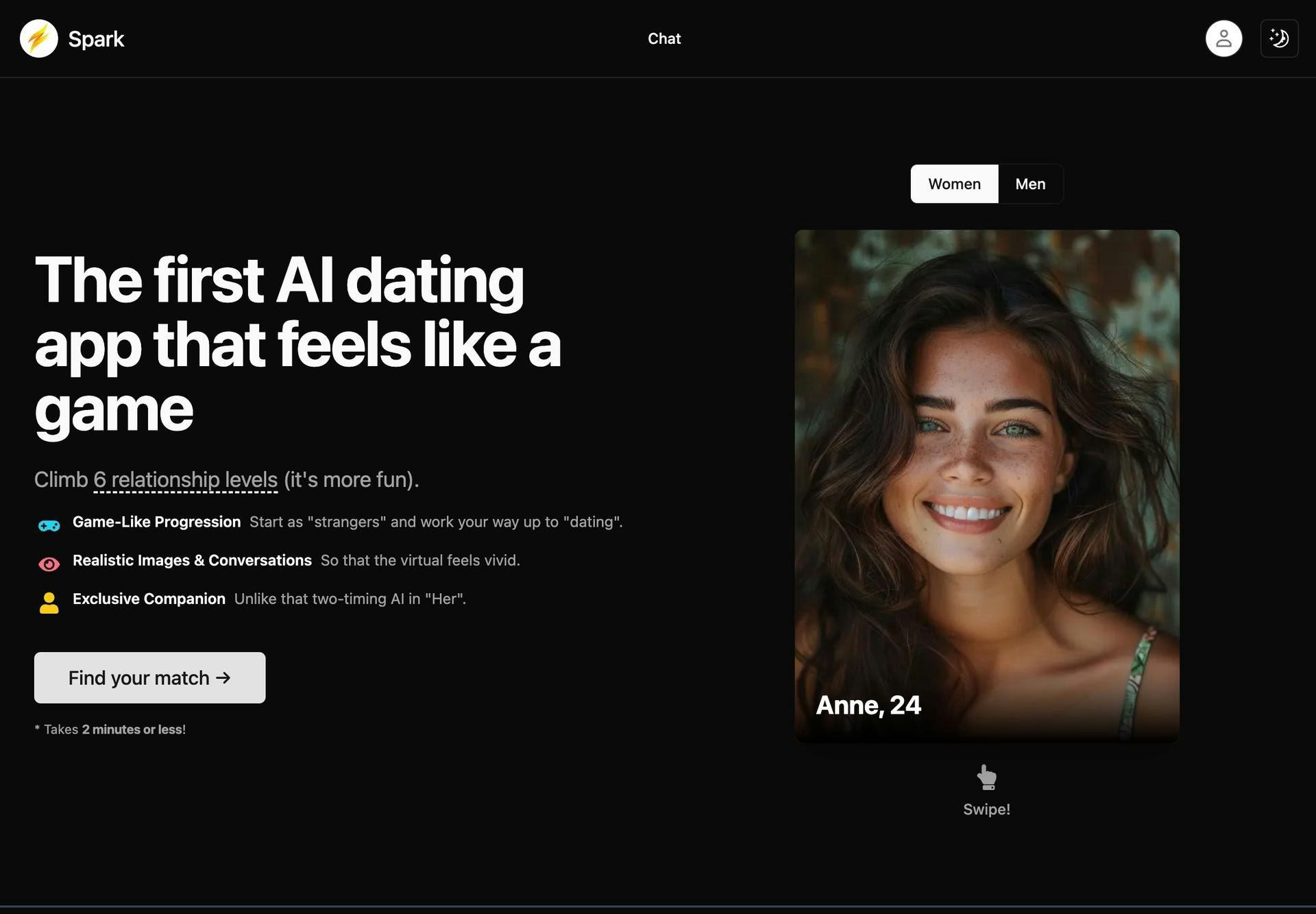
Task: Click the Exclusive Companion heading
Action: click(149, 599)
